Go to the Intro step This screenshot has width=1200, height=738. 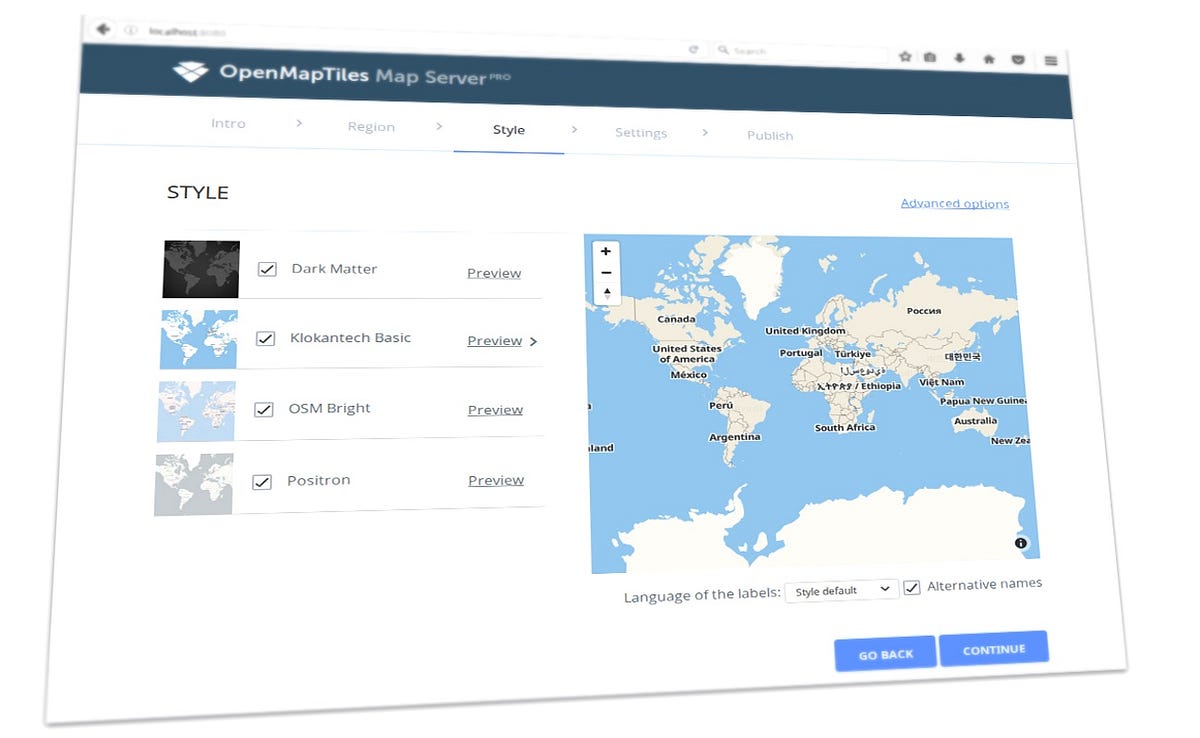(x=228, y=123)
